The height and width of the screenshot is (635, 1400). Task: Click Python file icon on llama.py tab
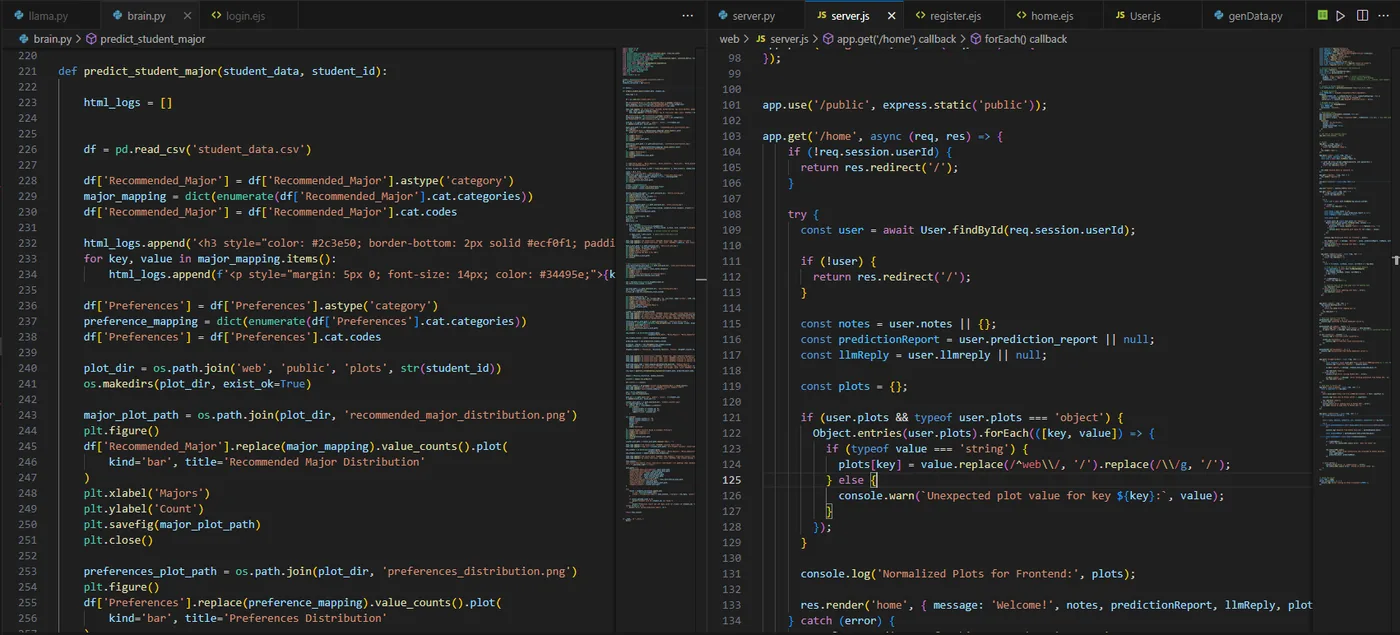[19, 16]
